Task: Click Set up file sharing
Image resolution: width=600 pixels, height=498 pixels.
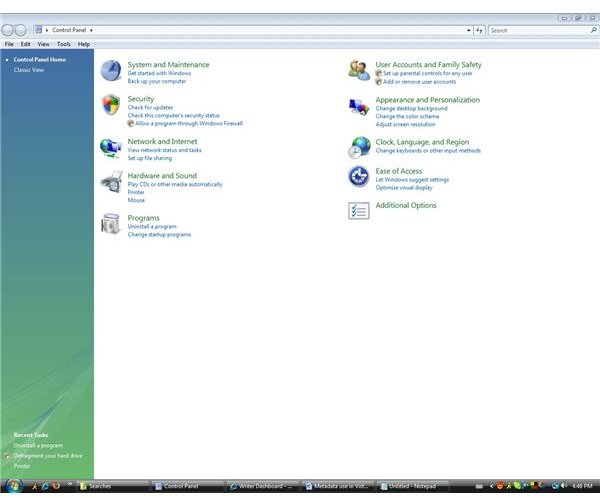Action: point(150,158)
